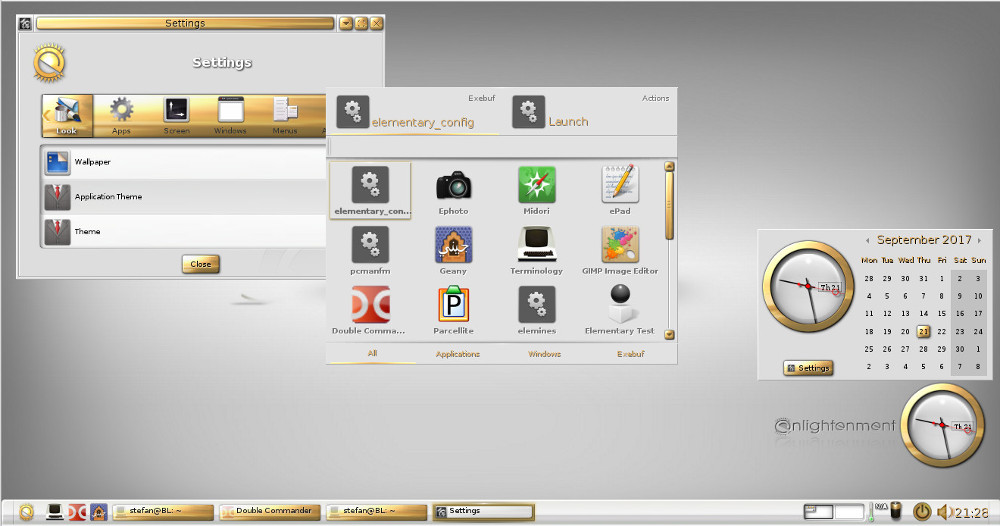Viewport: 1000px width, 526px height.
Task: Select September 15 in the calendar
Action: coord(941,314)
